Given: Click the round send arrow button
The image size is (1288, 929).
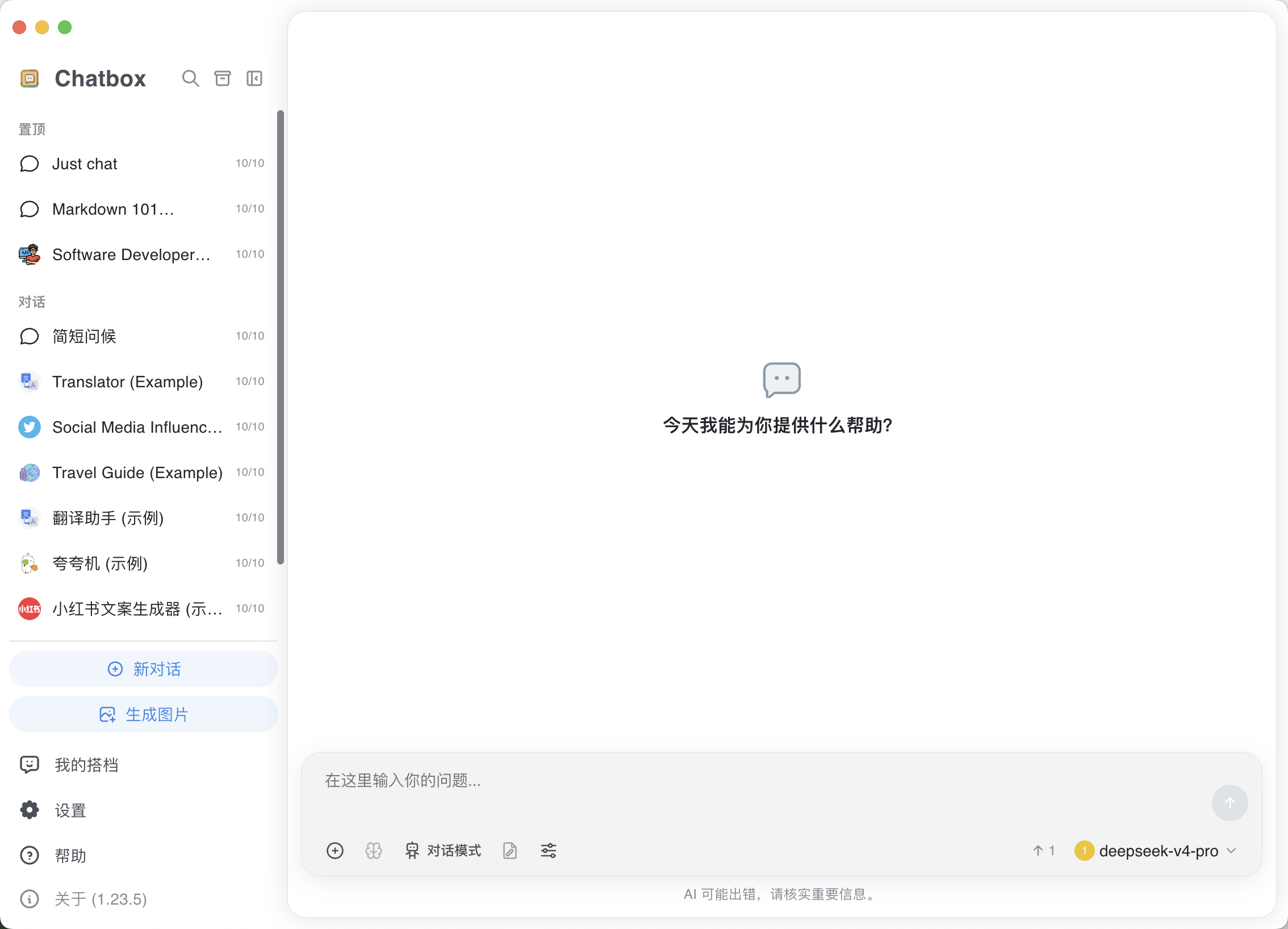Looking at the screenshot, I should coord(1230,803).
